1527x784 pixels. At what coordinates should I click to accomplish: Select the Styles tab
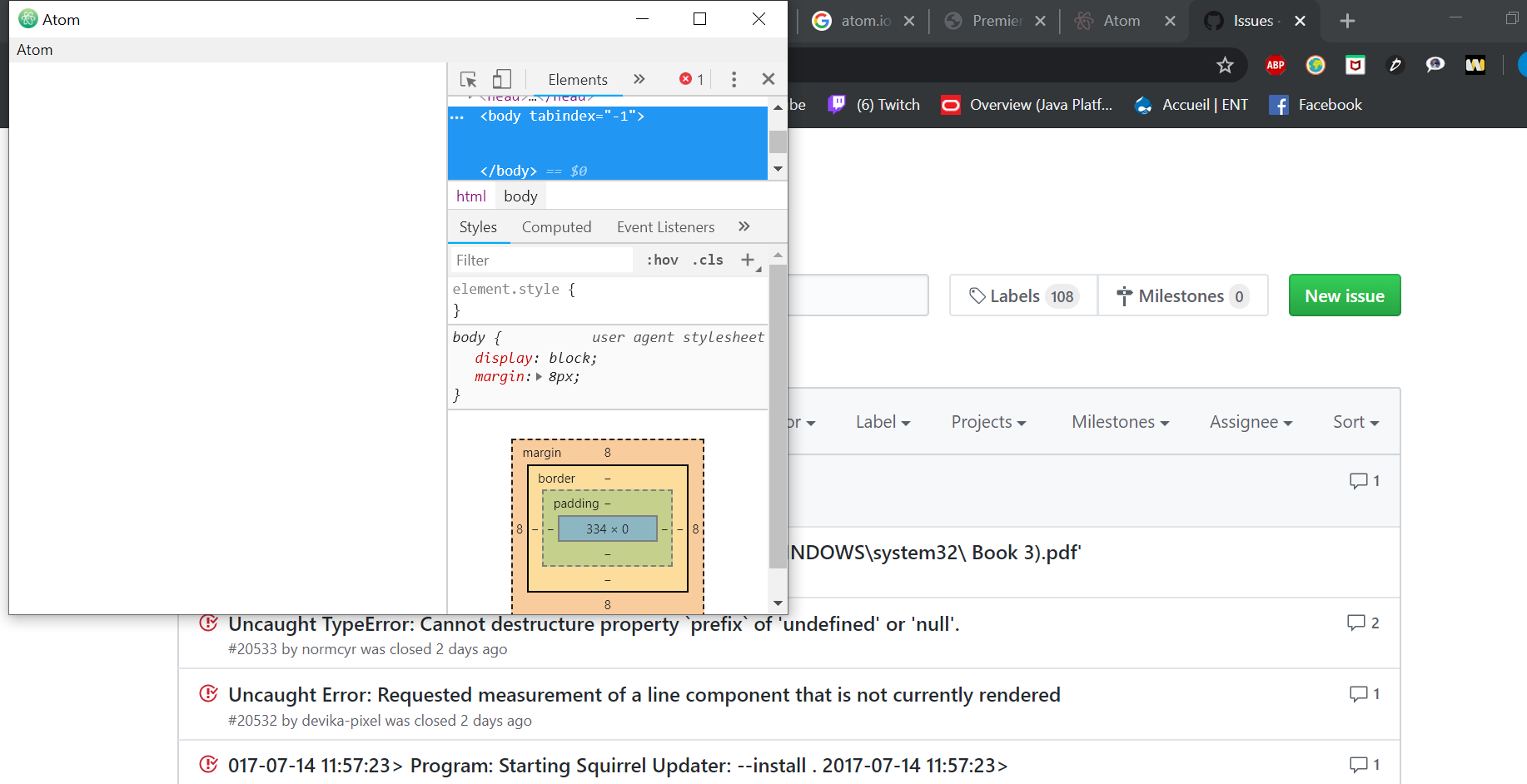(478, 227)
